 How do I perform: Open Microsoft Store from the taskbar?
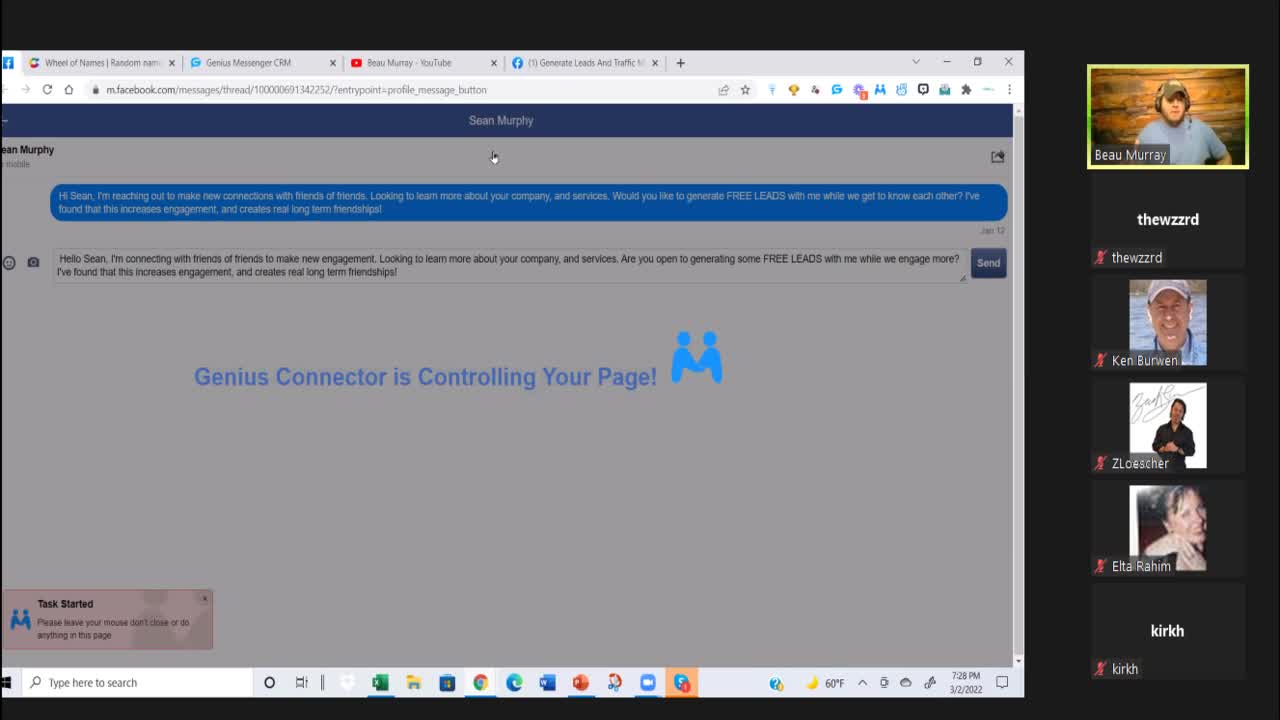pyautogui.click(x=447, y=683)
